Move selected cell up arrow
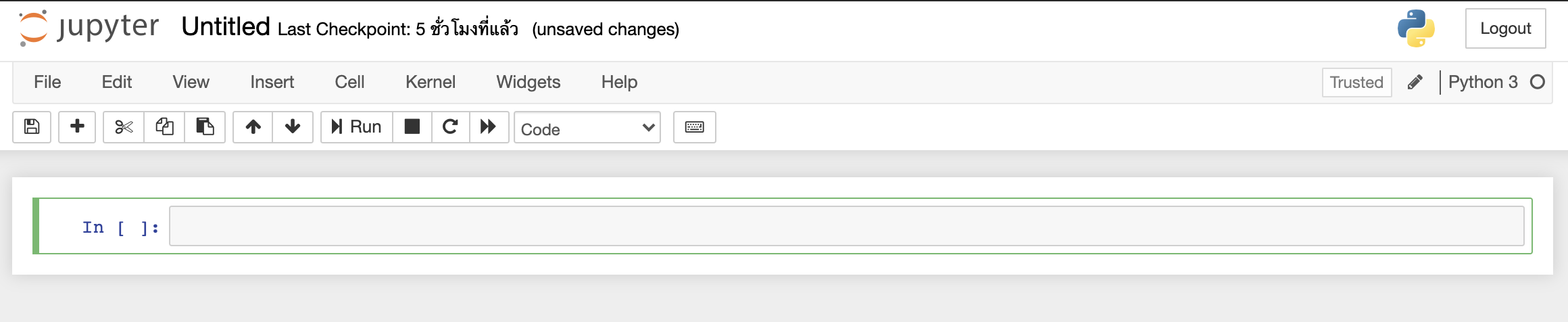Image resolution: width=1568 pixels, height=322 pixels. coord(253,127)
